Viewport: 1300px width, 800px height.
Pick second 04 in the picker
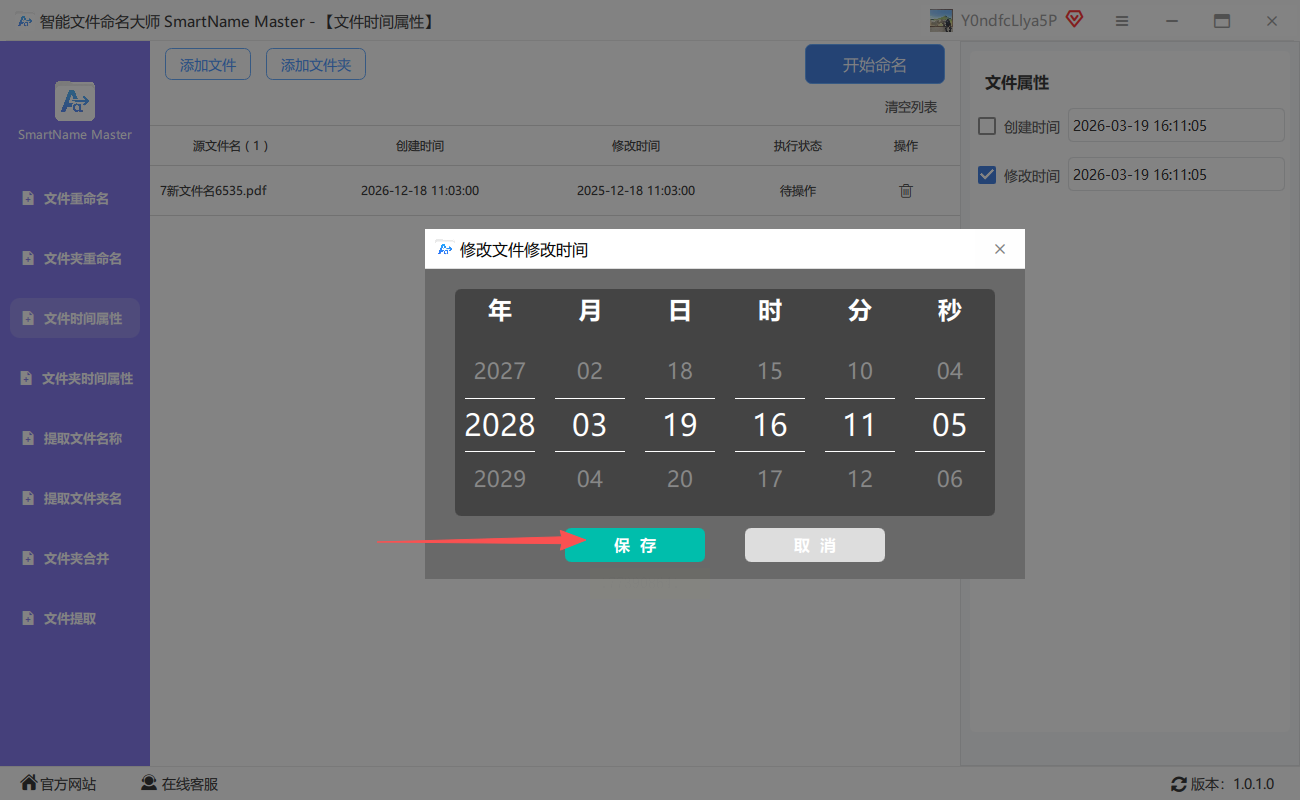point(950,371)
